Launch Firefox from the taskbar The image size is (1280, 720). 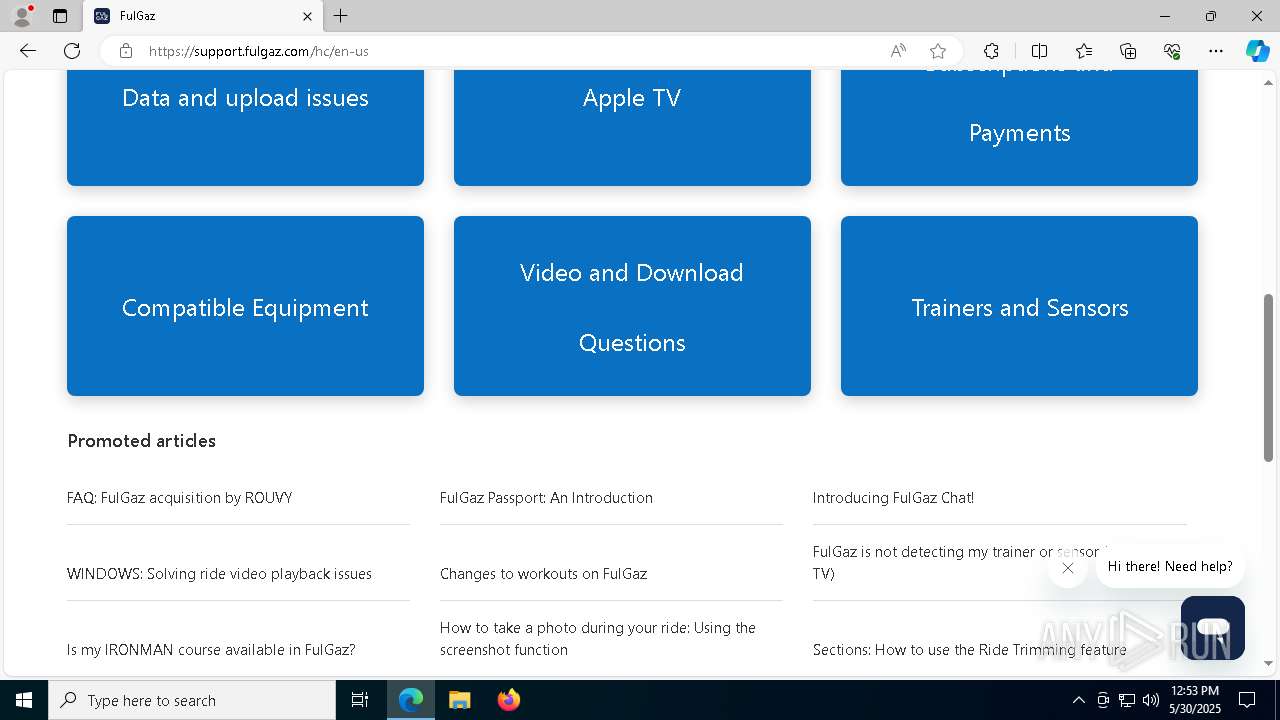coord(508,700)
